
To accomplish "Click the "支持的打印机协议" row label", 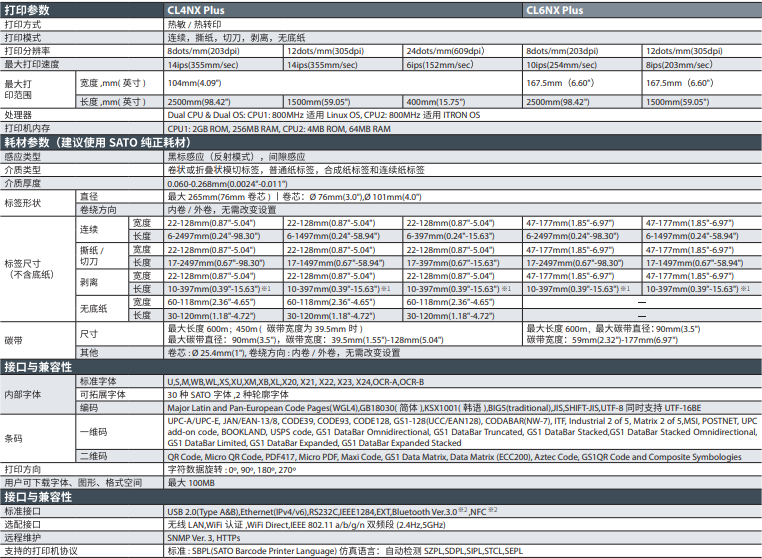I will (x=41, y=551).
